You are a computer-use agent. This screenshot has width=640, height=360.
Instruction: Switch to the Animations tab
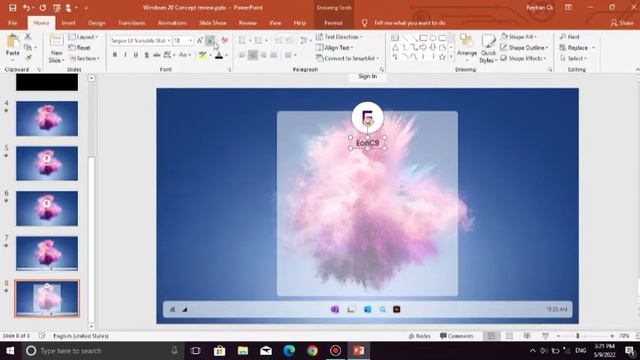tap(172, 23)
